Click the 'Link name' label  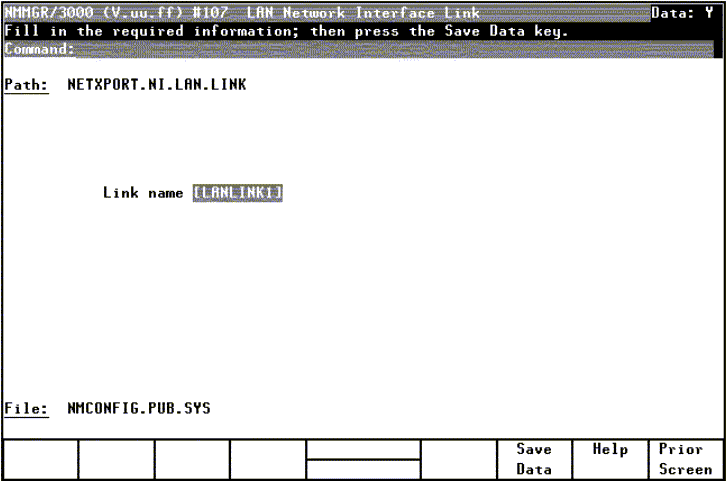pyautogui.click(x=143, y=193)
